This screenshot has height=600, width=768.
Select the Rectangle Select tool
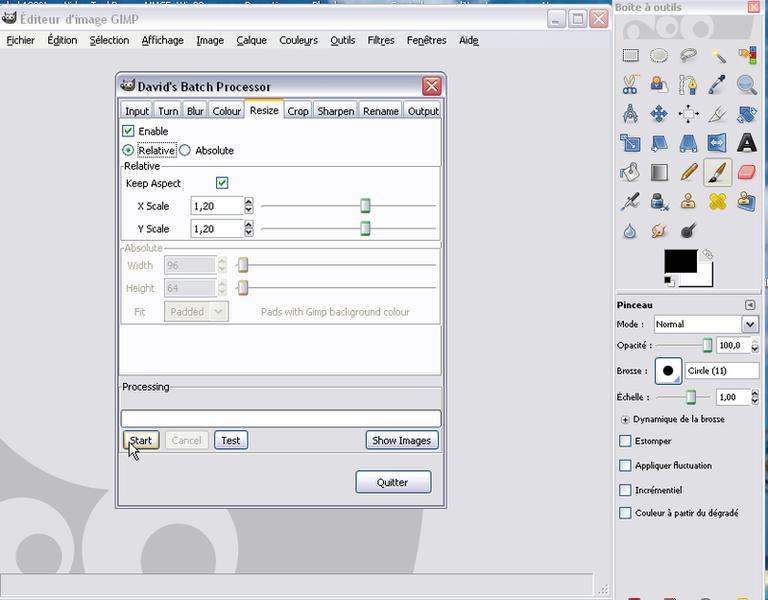pos(630,55)
